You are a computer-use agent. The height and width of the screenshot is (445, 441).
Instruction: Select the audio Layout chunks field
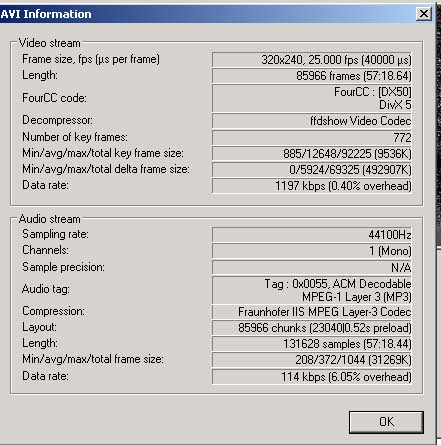click(x=312, y=328)
